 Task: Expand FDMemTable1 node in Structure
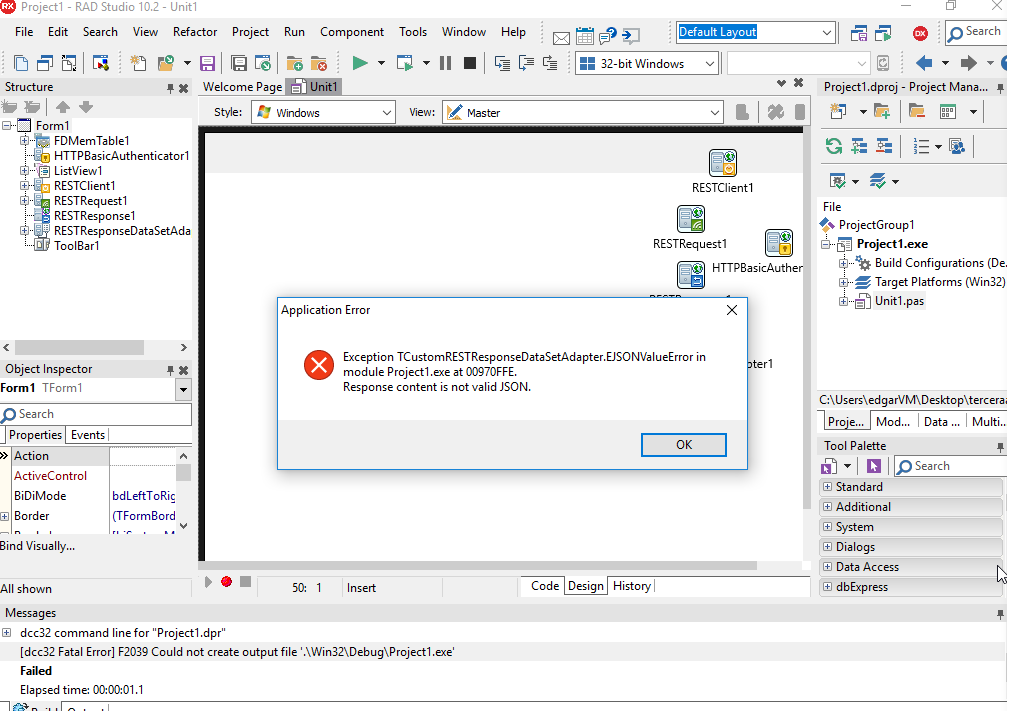24,140
